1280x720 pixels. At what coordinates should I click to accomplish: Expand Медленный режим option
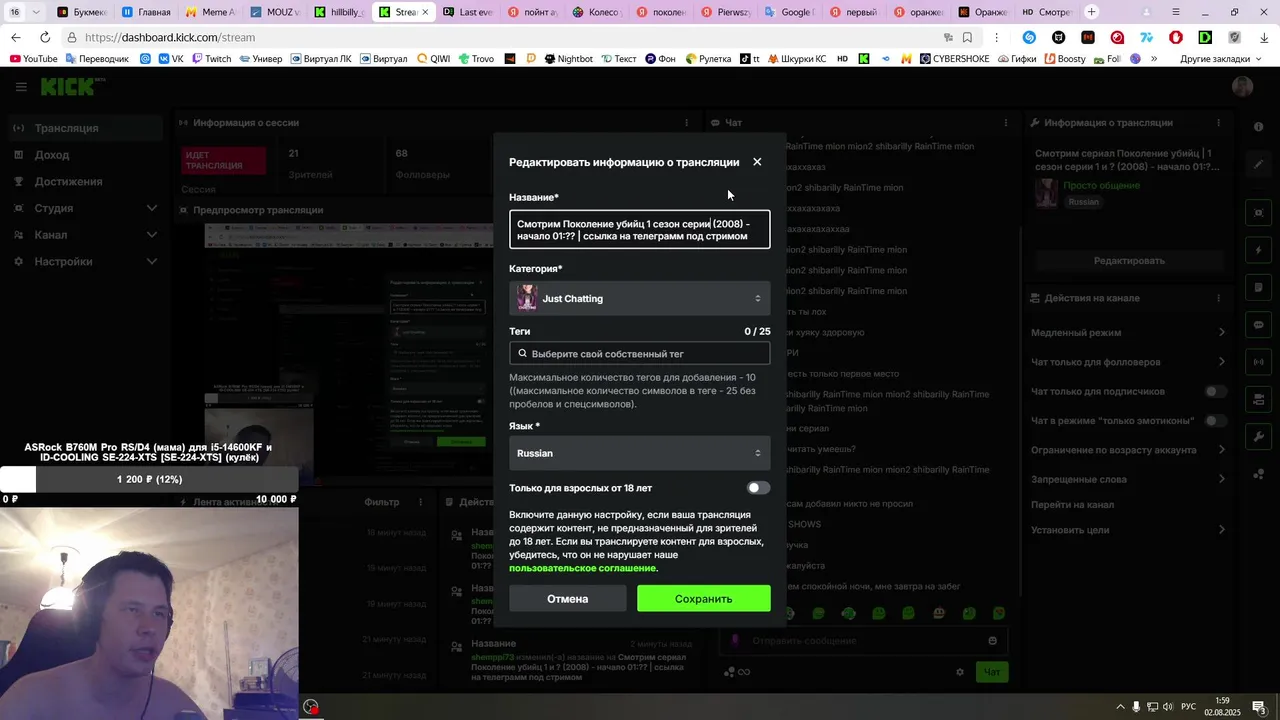pos(1129,333)
